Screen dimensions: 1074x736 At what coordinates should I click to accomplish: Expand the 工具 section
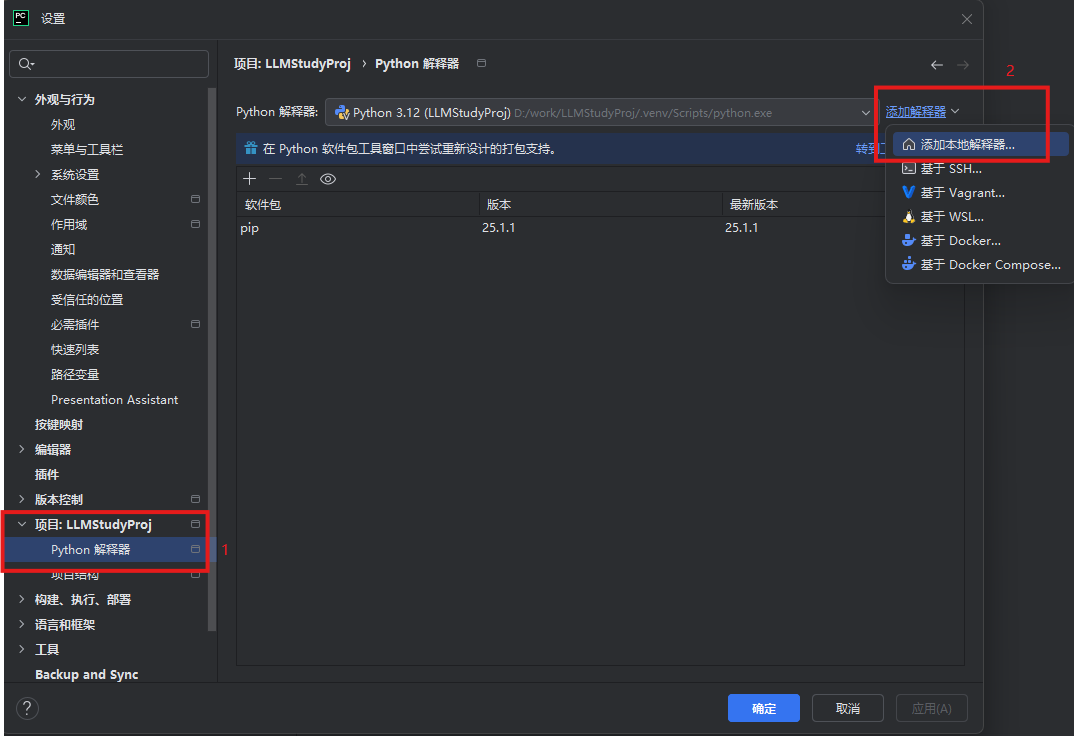(x=22, y=649)
